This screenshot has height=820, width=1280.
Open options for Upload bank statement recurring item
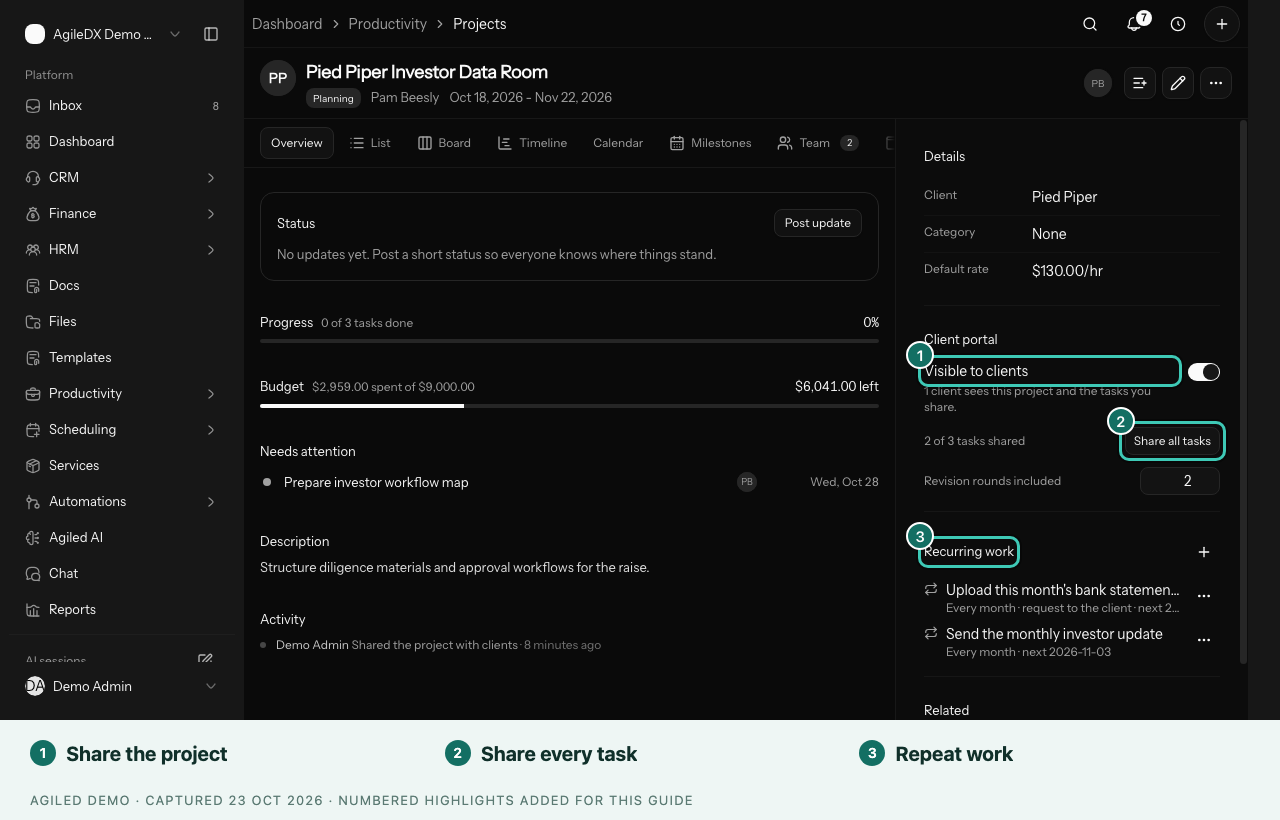1204,596
